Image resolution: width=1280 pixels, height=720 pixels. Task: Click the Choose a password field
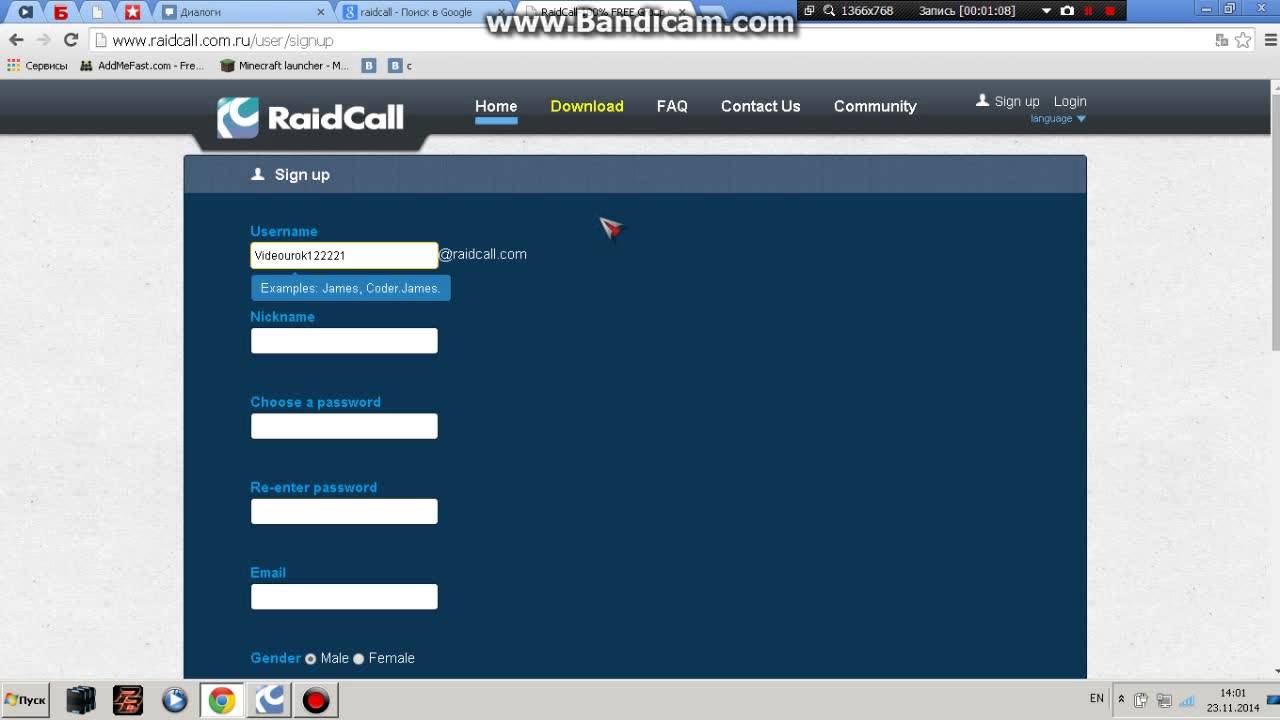[x=344, y=426]
